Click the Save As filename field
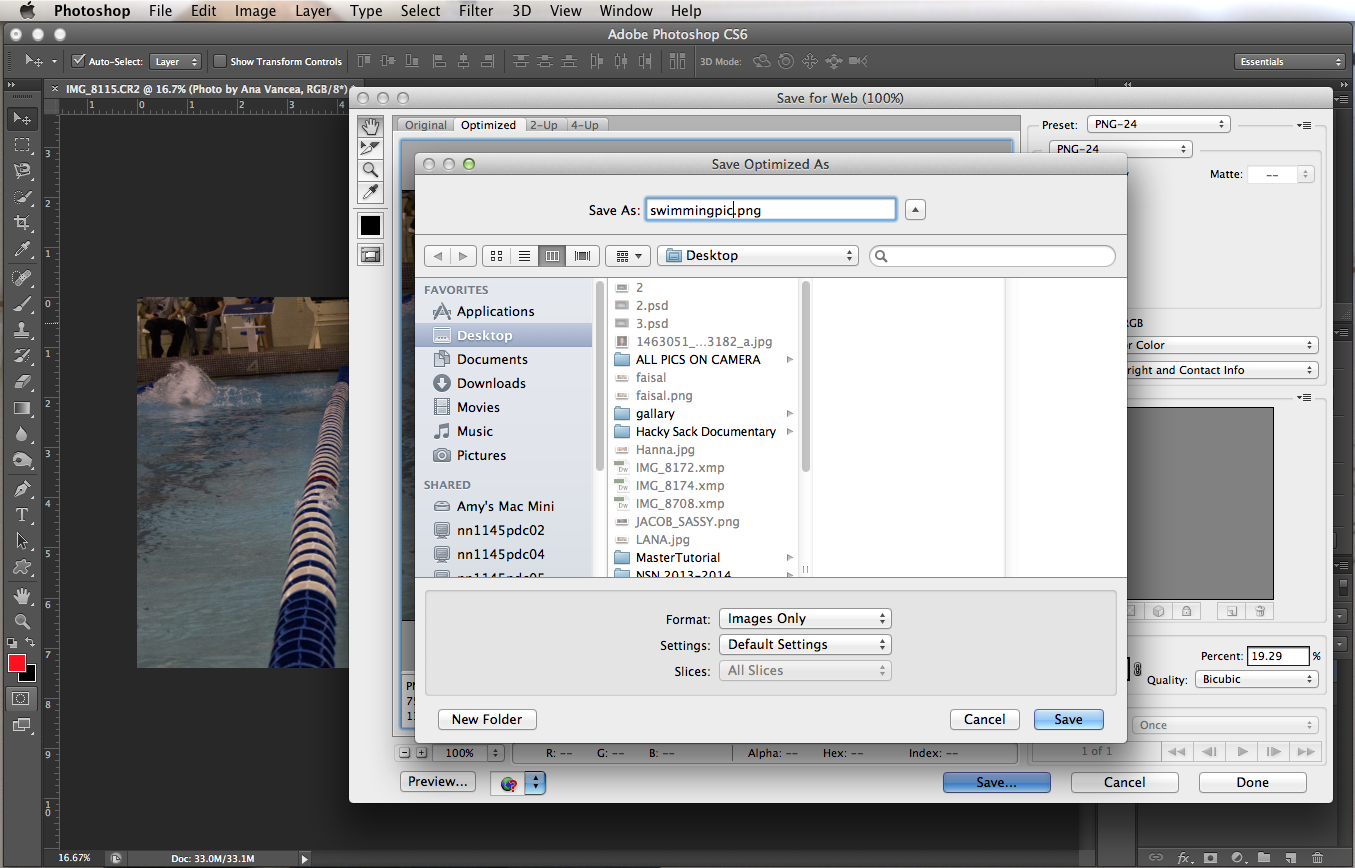 pos(771,210)
